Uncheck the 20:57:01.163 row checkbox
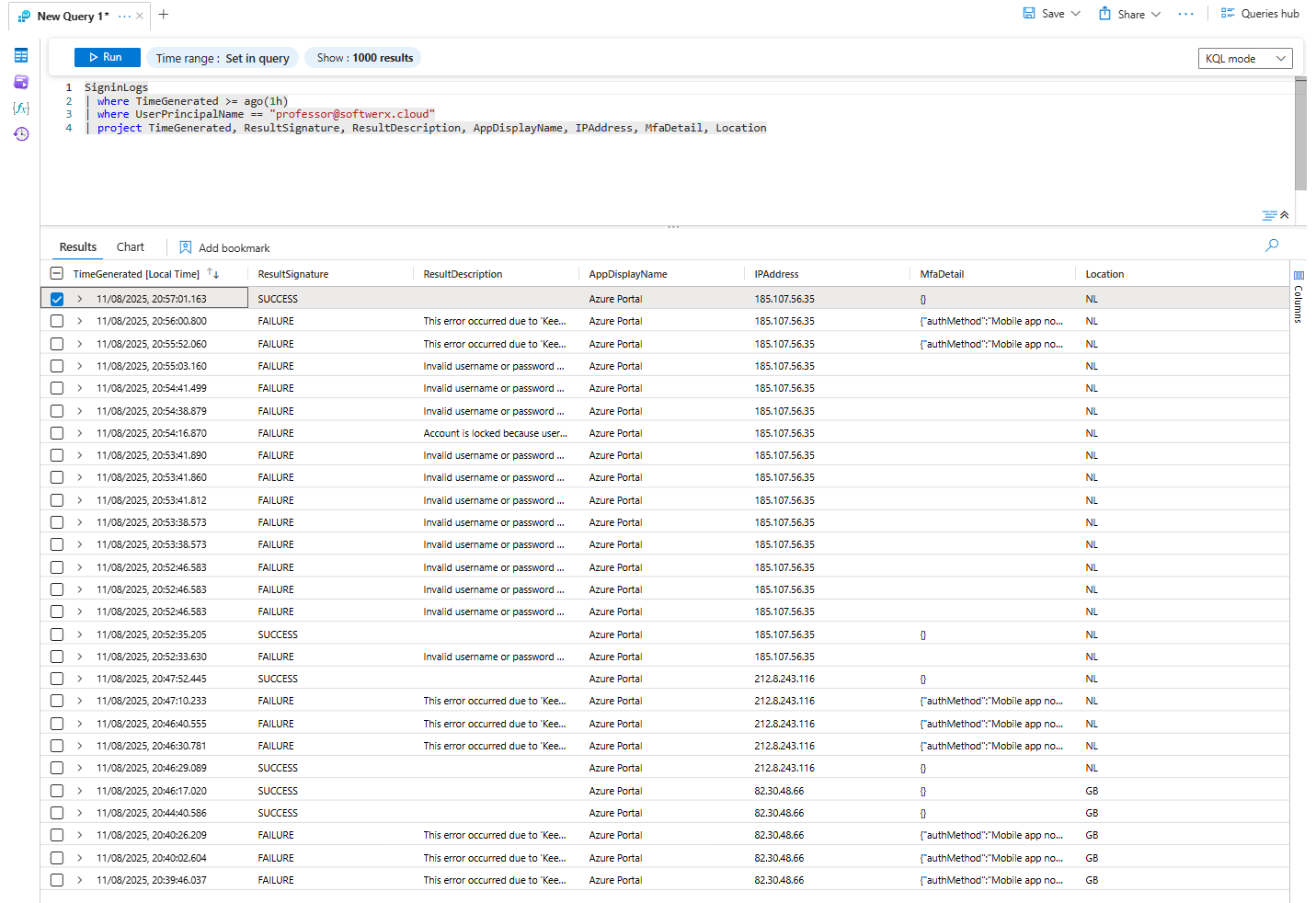 [57, 299]
